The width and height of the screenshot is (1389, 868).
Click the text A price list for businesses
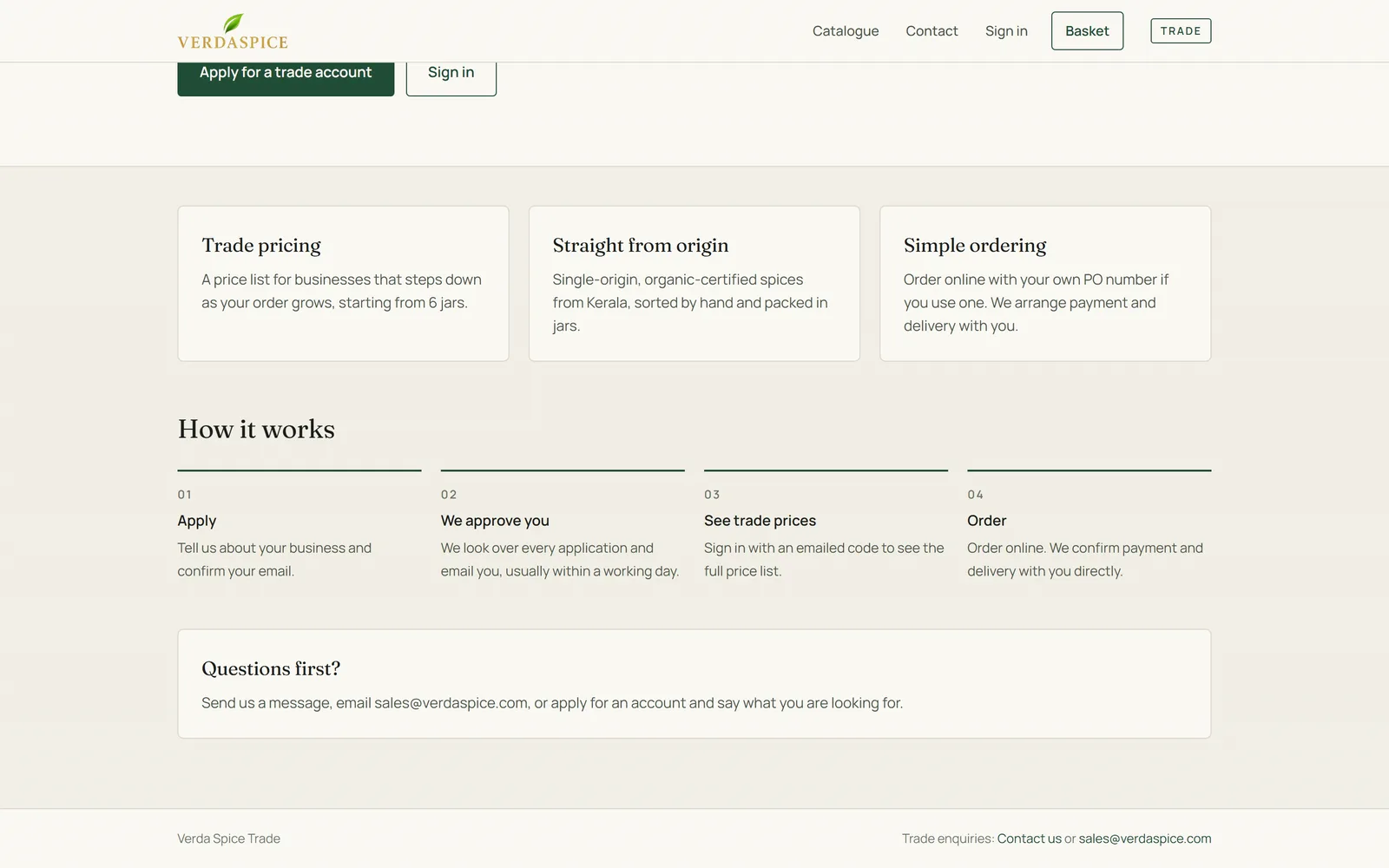341,291
